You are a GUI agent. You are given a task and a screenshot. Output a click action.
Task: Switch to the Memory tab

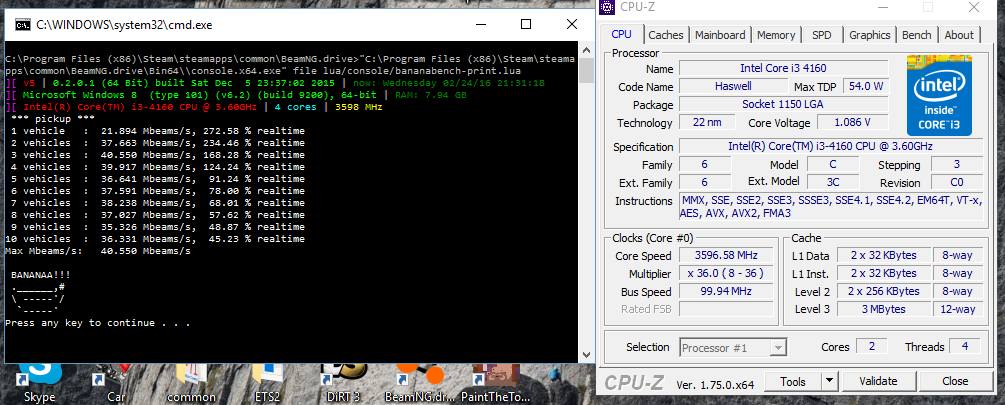tap(776, 35)
